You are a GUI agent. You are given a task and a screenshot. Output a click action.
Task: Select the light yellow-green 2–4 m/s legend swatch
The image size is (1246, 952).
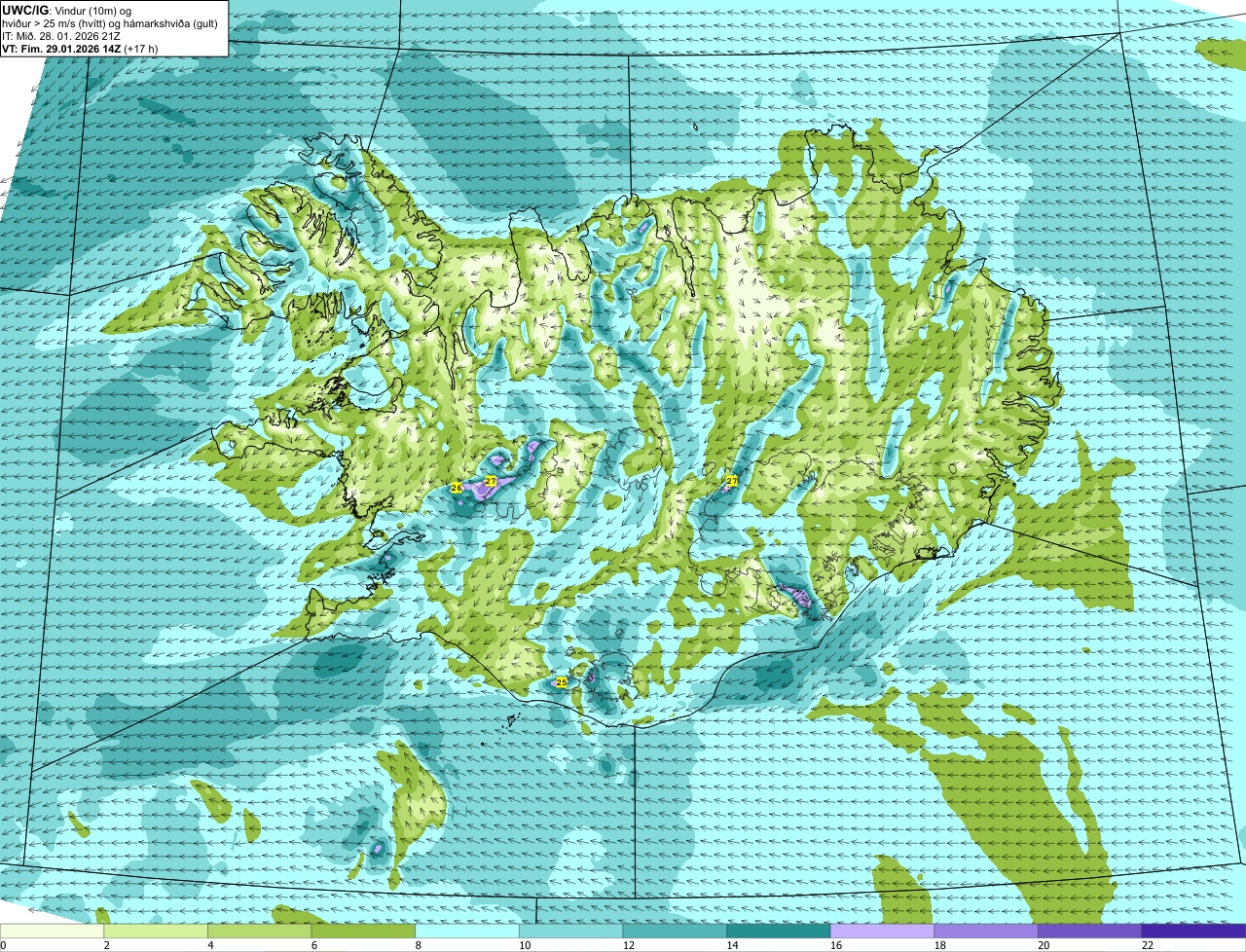[155, 931]
